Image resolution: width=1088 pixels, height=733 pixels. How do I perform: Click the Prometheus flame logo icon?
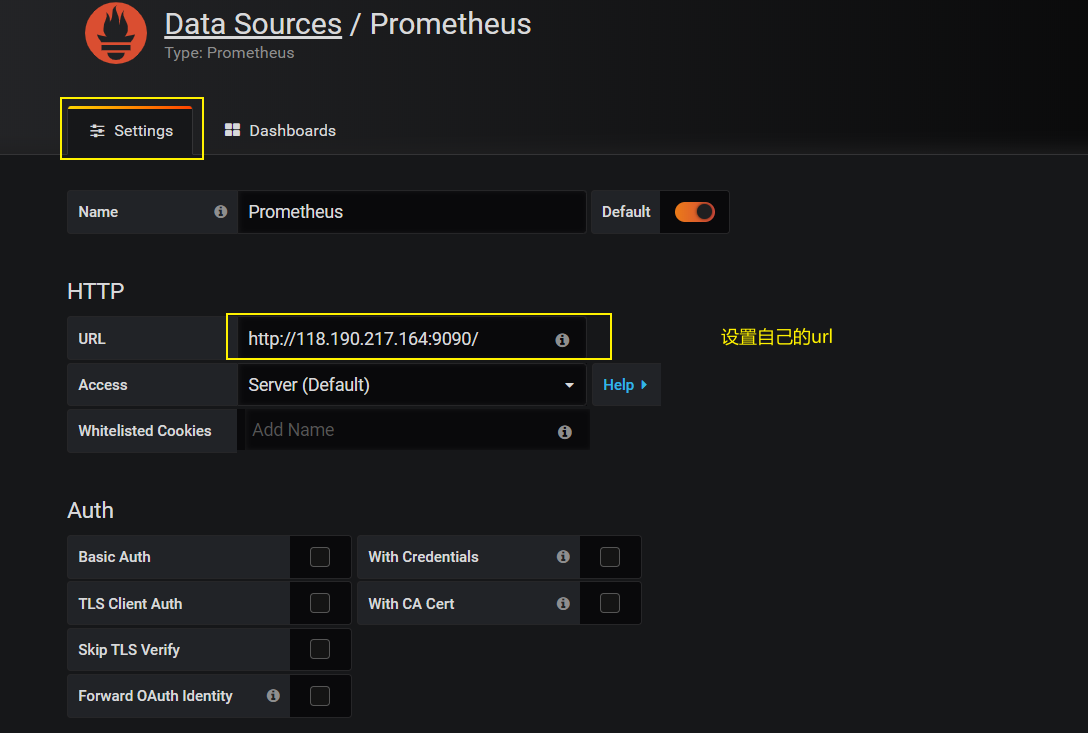coord(116,33)
